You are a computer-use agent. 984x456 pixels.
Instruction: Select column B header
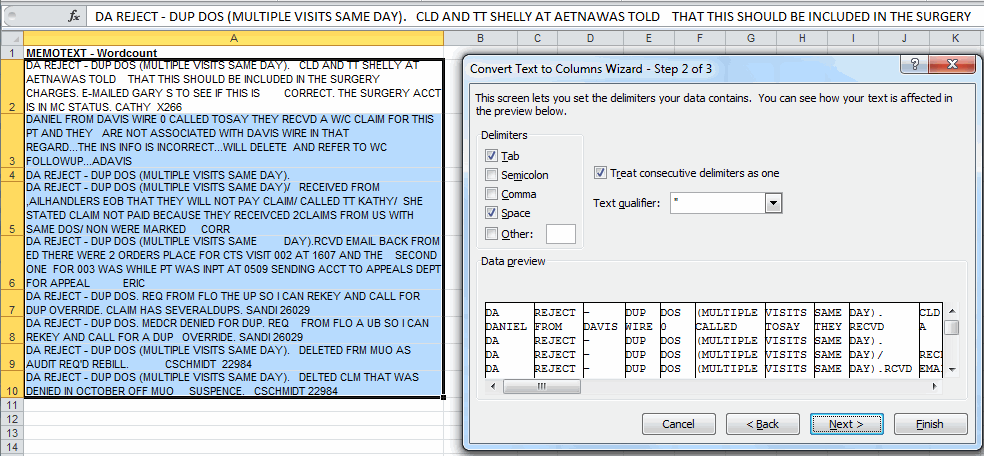click(480, 38)
